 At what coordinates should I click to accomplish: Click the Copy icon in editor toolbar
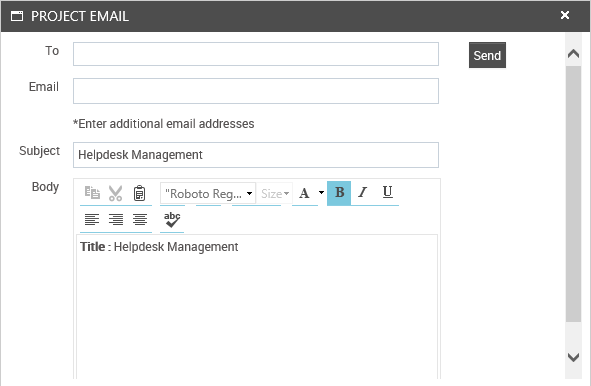pos(92,193)
